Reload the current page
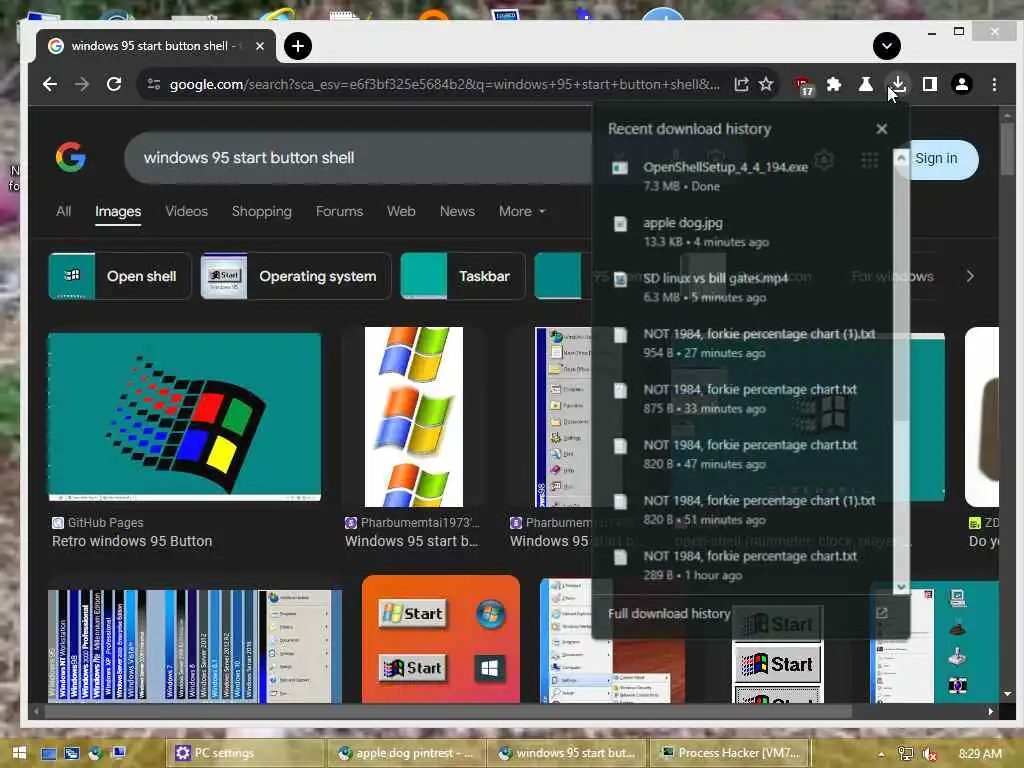The height and width of the screenshot is (768, 1024). click(114, 84)
